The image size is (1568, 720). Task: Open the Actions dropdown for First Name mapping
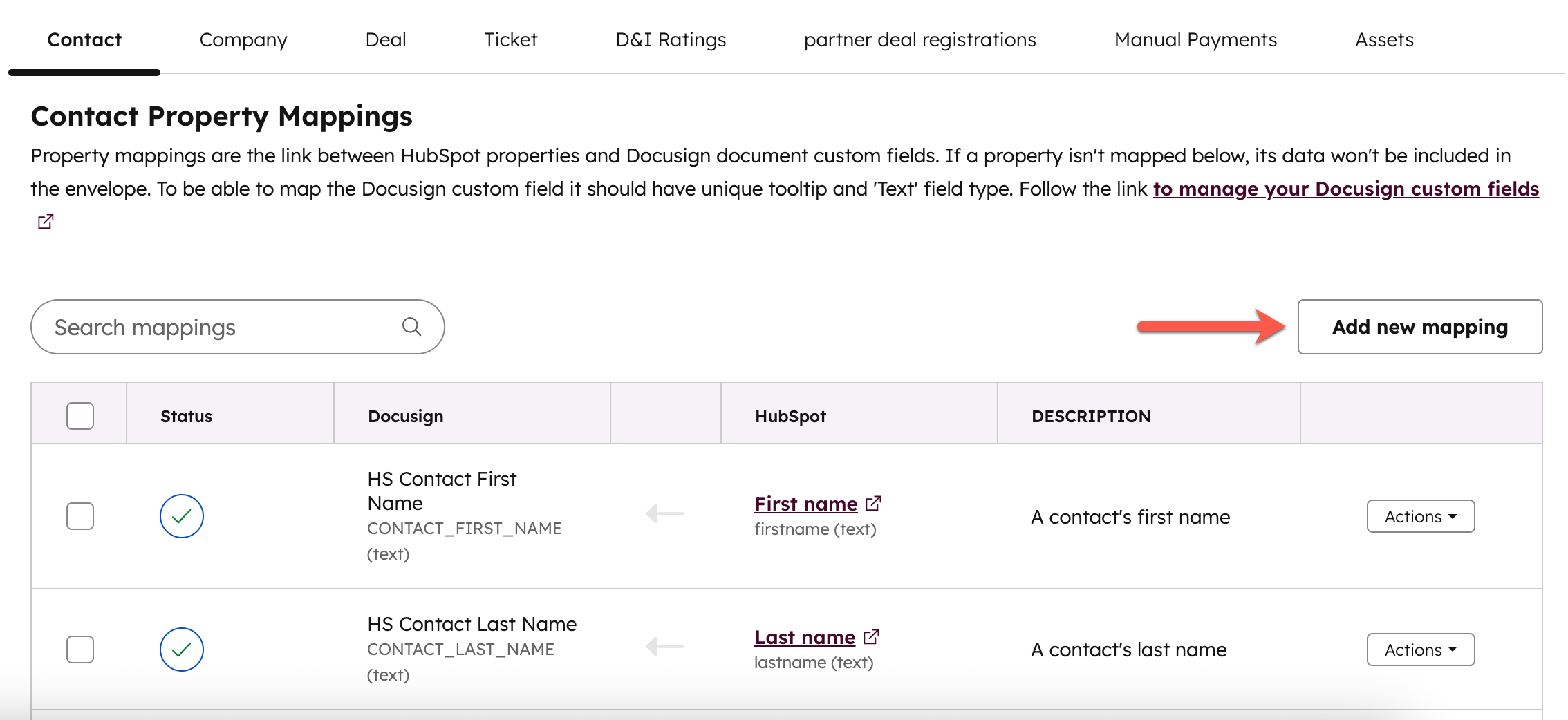(1420, 515)
